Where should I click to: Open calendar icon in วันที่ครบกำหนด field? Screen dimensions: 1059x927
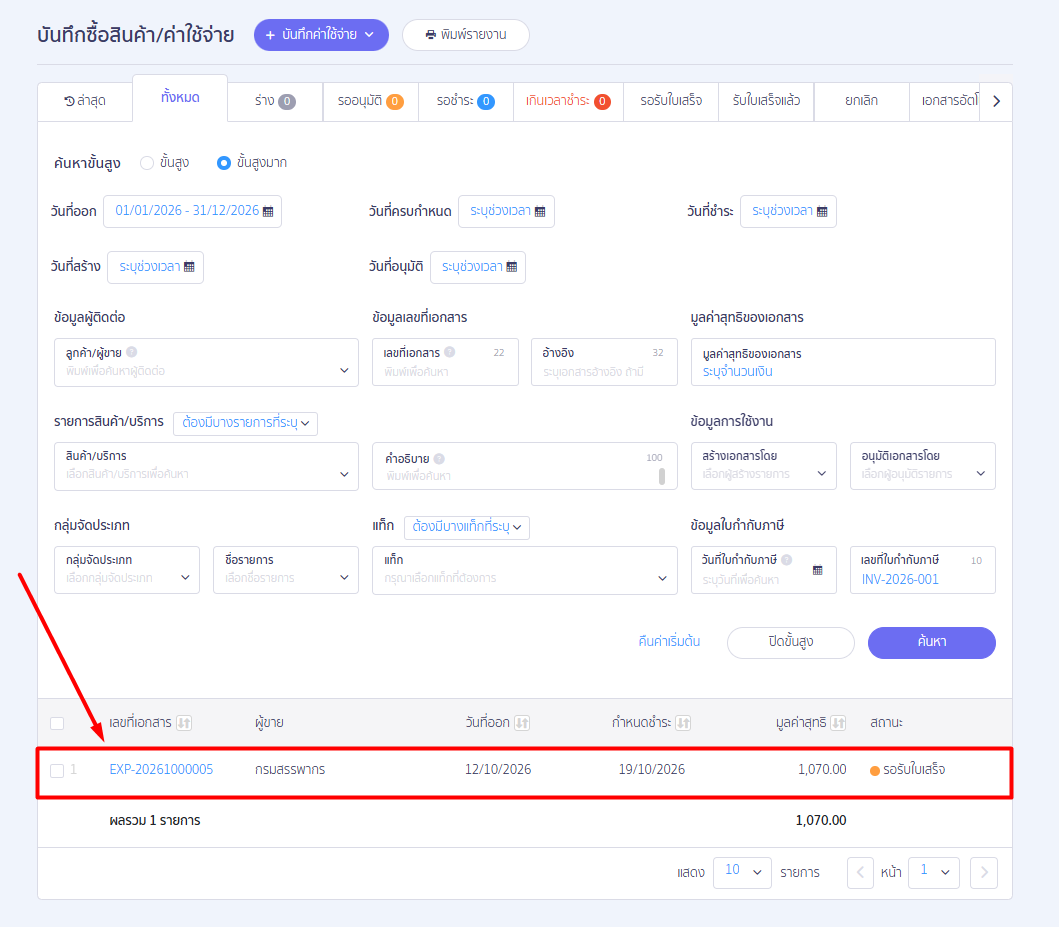(540, 211)
